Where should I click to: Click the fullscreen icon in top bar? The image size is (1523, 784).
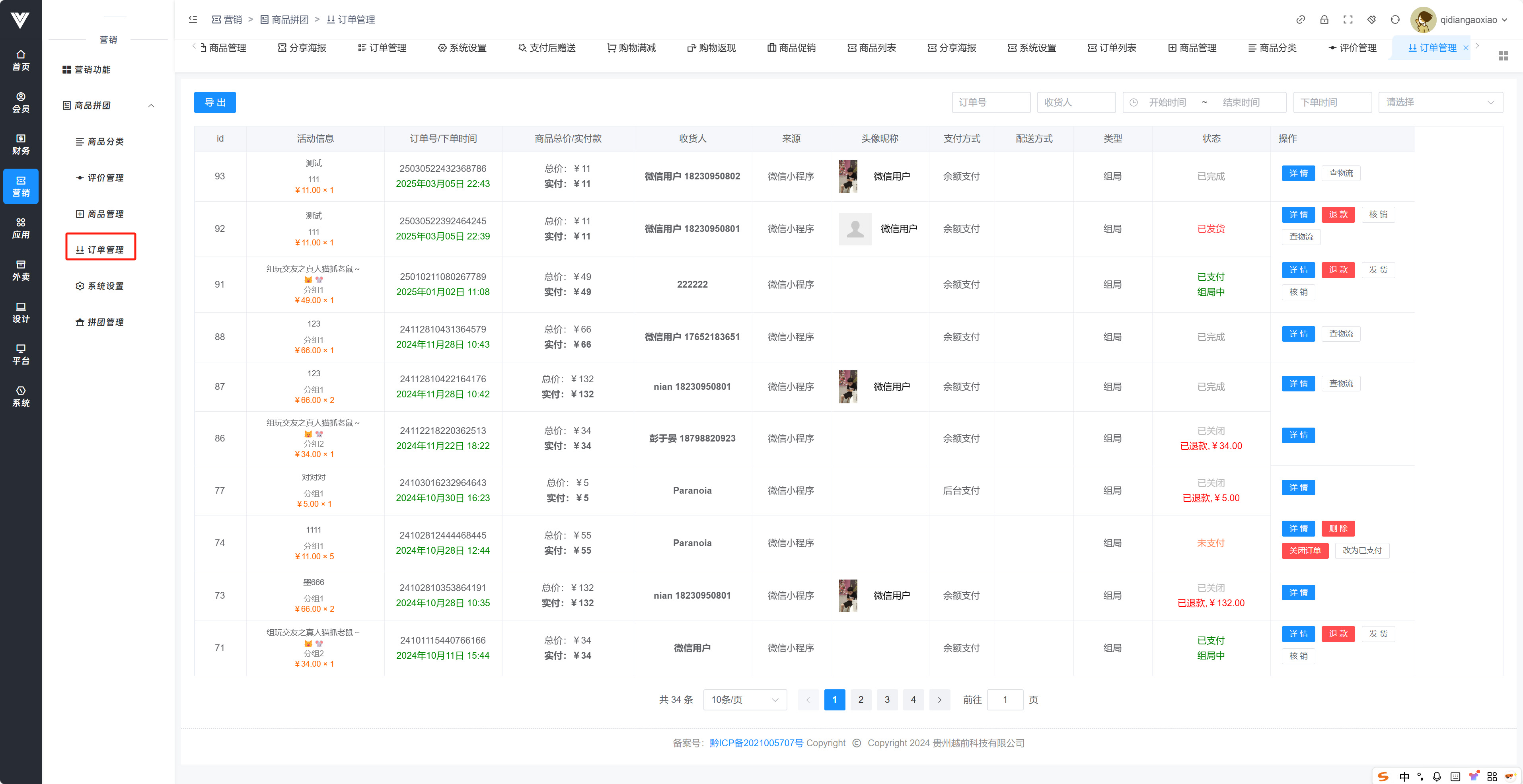click(x=1348, y=19)
